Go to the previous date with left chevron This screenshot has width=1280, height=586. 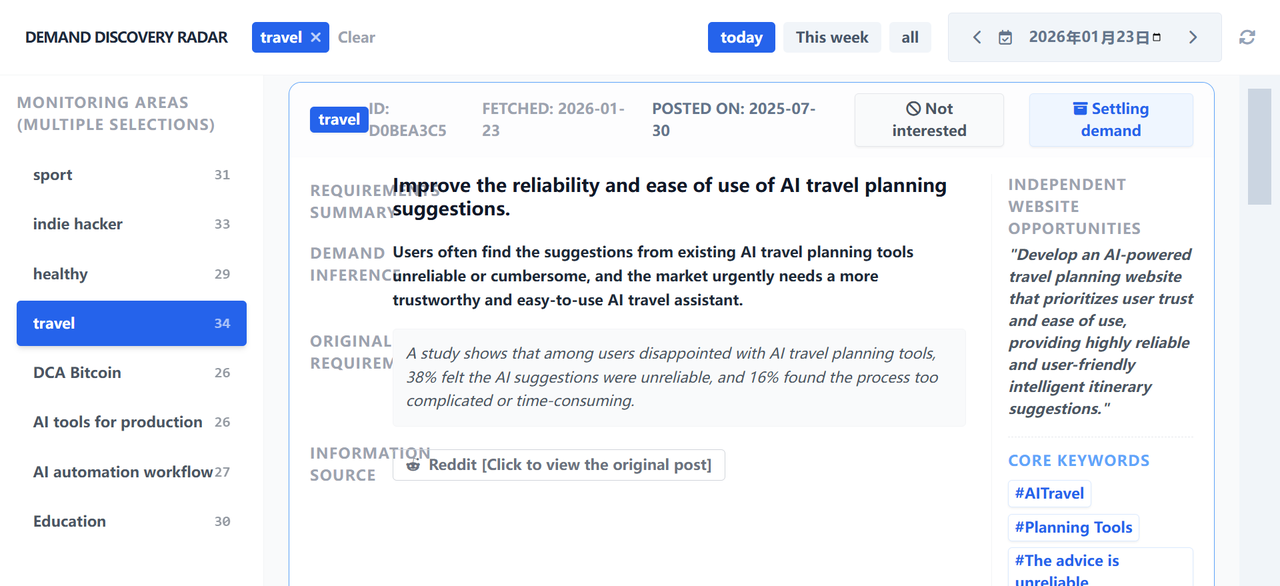(976, 36)
